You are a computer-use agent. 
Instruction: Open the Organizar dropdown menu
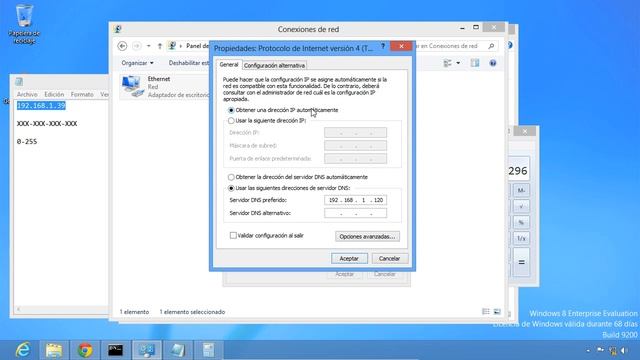(137, 63)
